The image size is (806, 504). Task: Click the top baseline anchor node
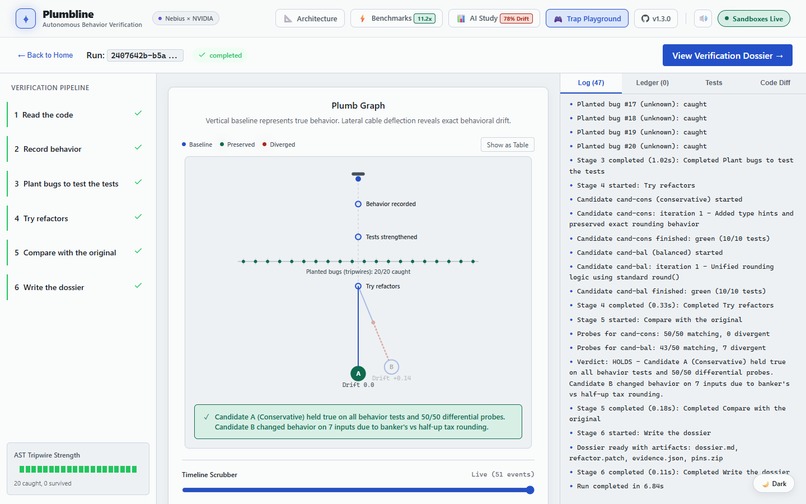358,178
